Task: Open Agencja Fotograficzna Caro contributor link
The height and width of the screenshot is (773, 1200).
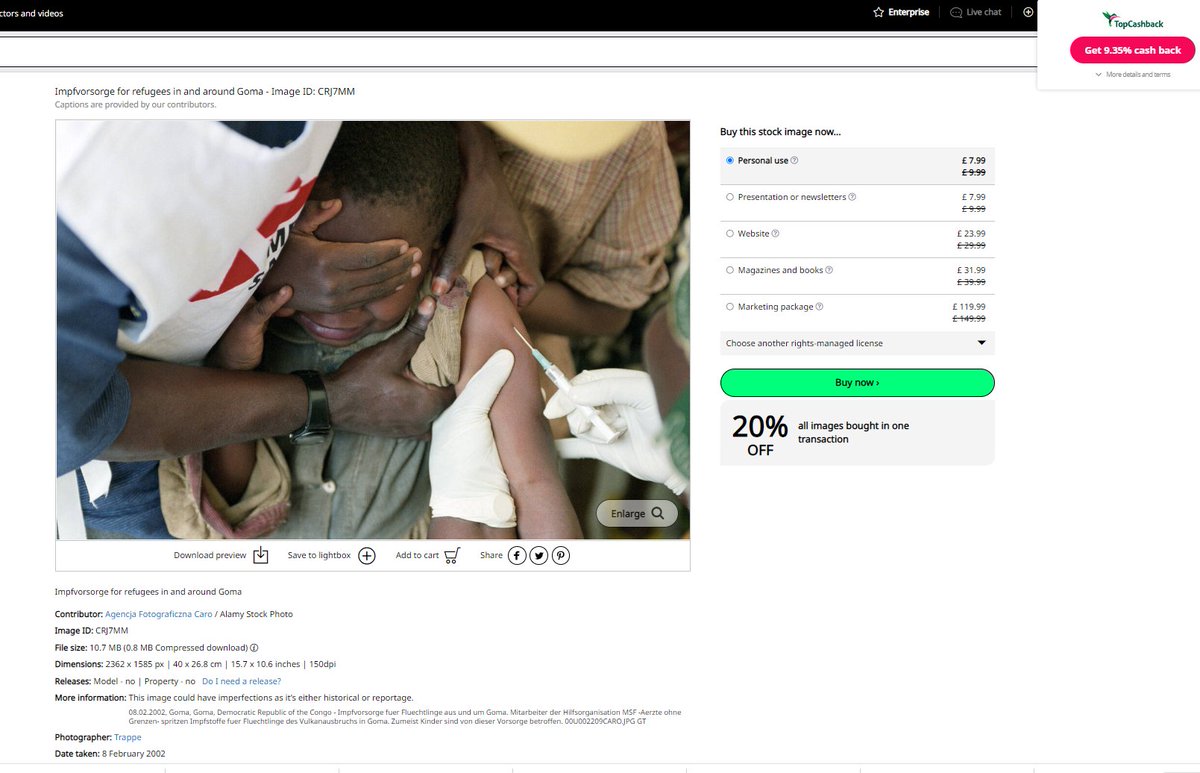Action: [x=159, y=614]
